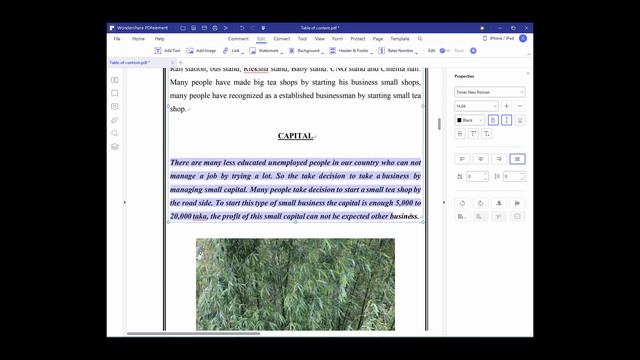This screenshot has width=640, height=360.
Task: Open the Black font color picker
Action: pyautogui.click(x=469, y=120)
